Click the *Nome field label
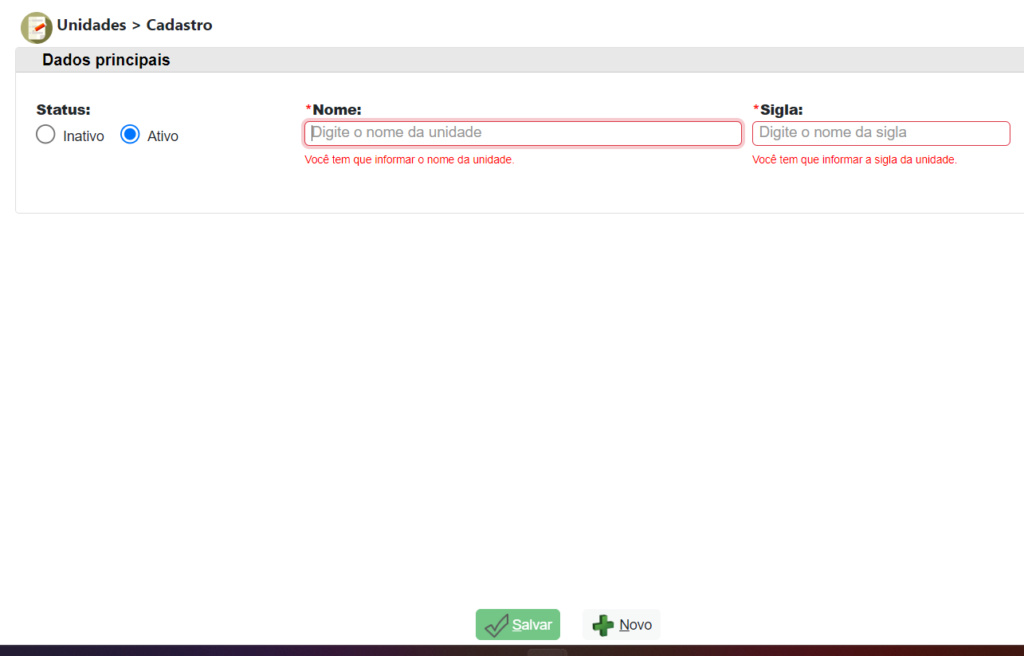Screen dimensions: 1024x656 (x=337, y=109)
